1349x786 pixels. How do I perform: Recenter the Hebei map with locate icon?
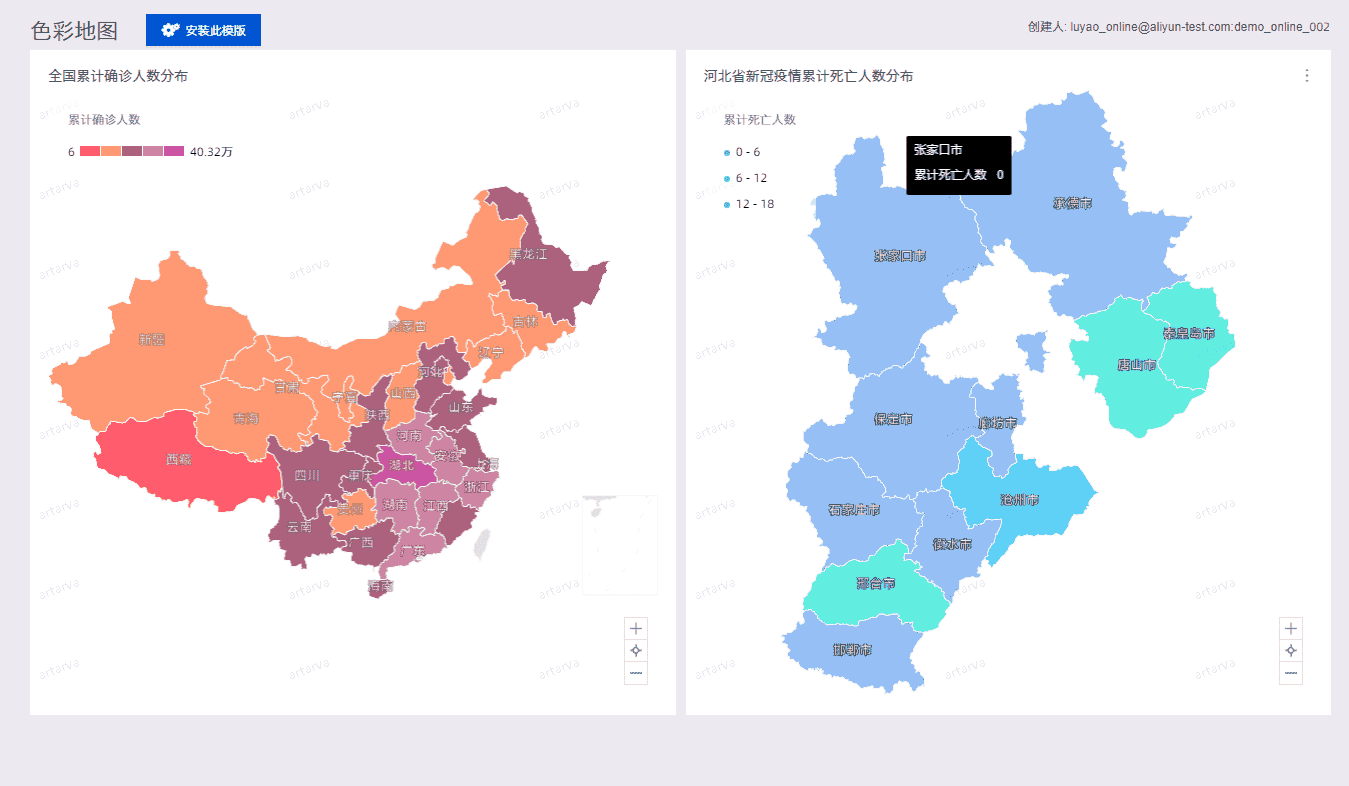pos(1291,650)
